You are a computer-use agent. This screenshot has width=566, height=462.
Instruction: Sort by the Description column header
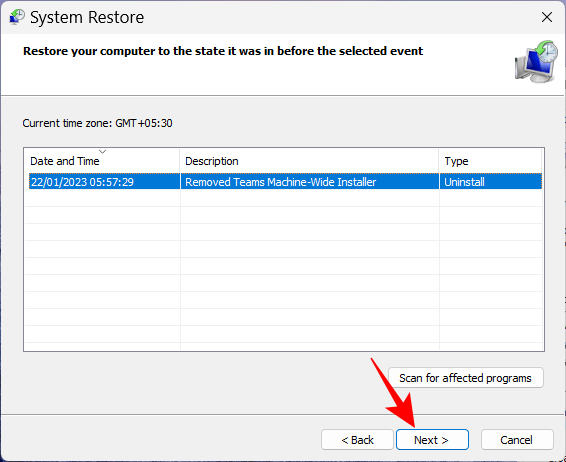(309, 161)
